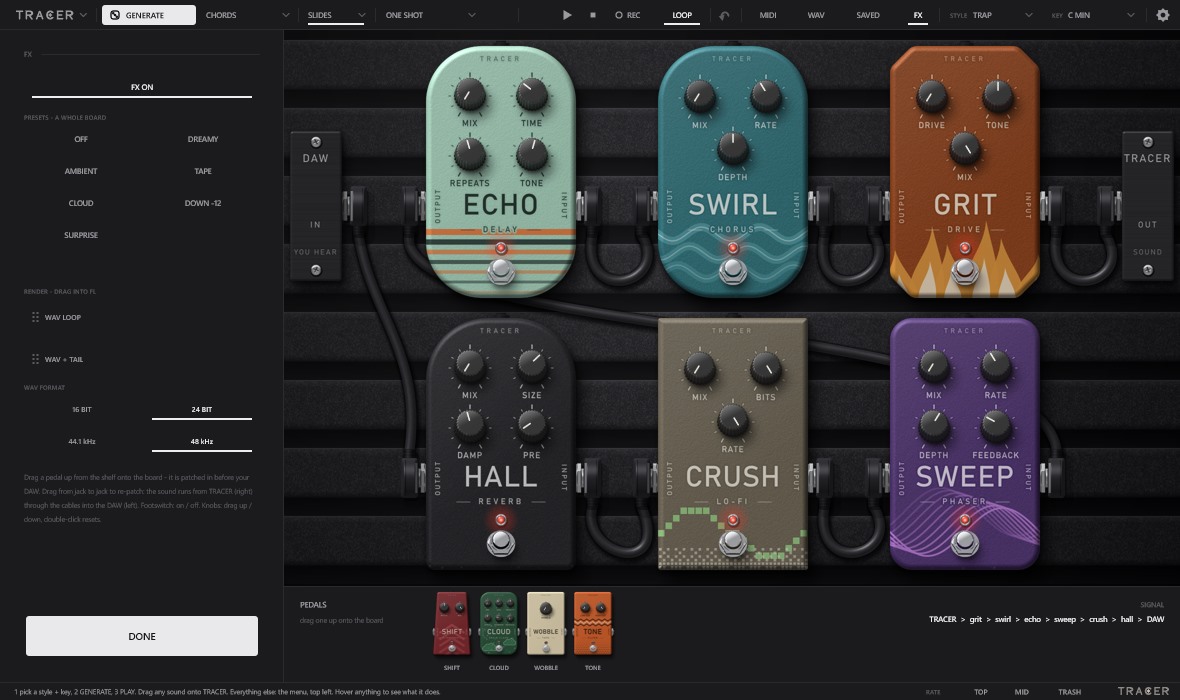Click the WAV + TAIL drag handle
This screenshot has width=1180, height=700.
click(x=35, y=360)
